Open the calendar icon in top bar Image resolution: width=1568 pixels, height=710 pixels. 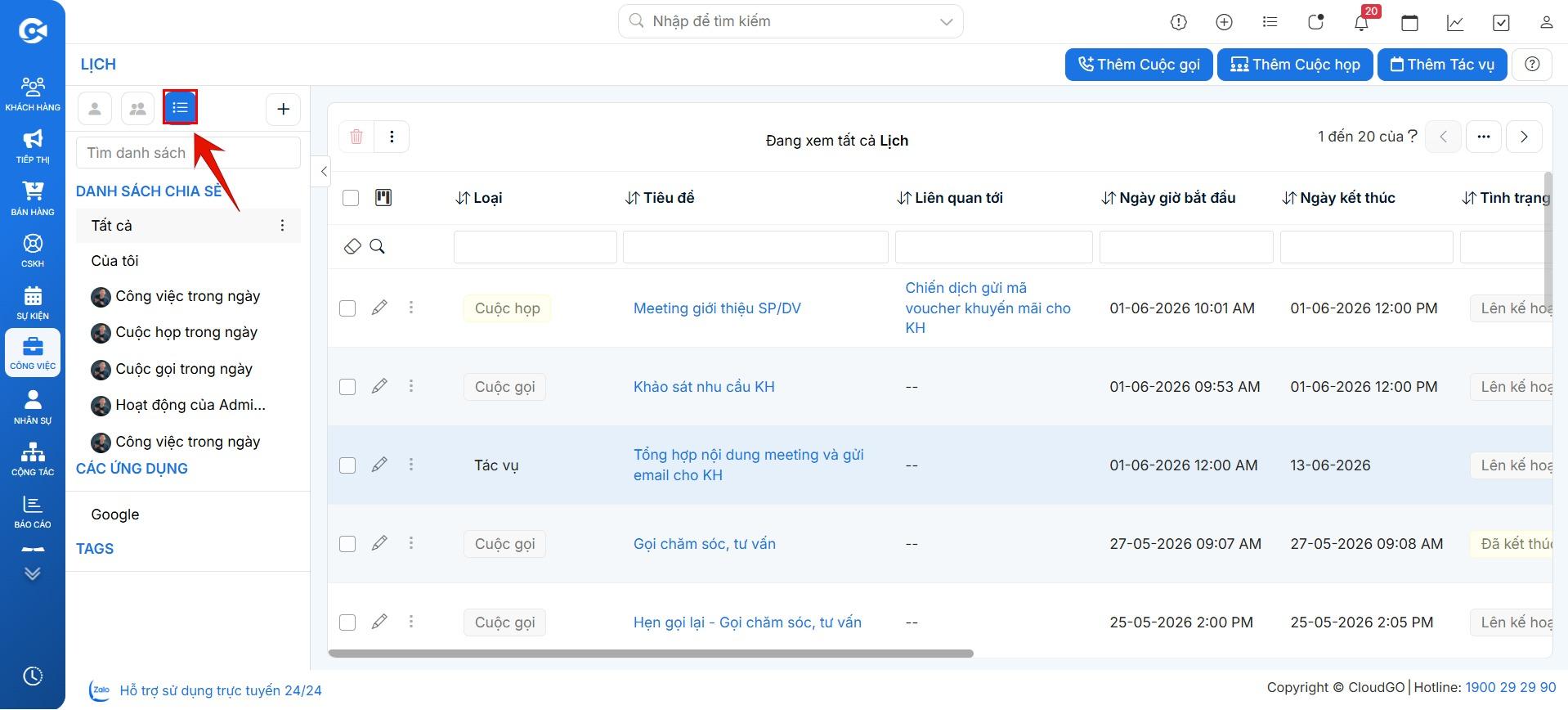(x=1409, y=22)
